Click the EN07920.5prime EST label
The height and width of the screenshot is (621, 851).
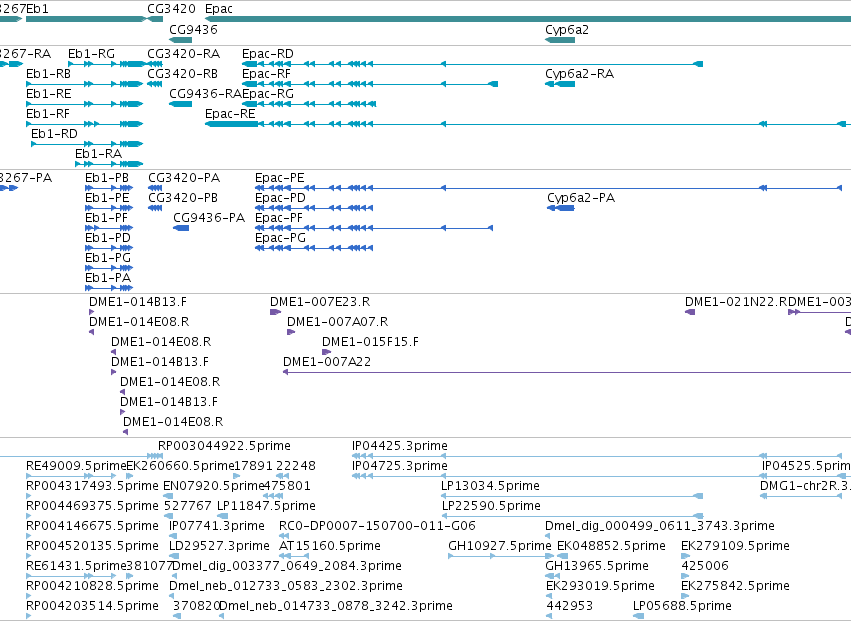click(x=213, y=486)
